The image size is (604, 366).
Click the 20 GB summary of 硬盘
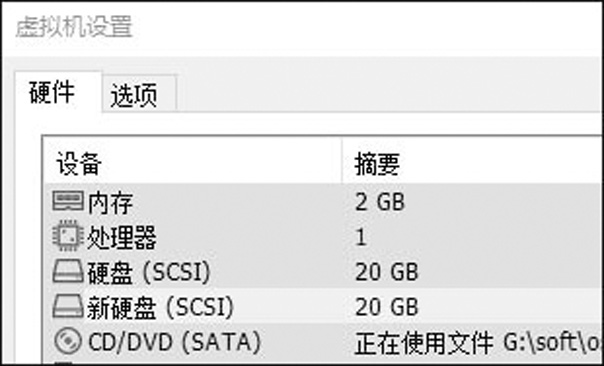click(x=386, y=272)
